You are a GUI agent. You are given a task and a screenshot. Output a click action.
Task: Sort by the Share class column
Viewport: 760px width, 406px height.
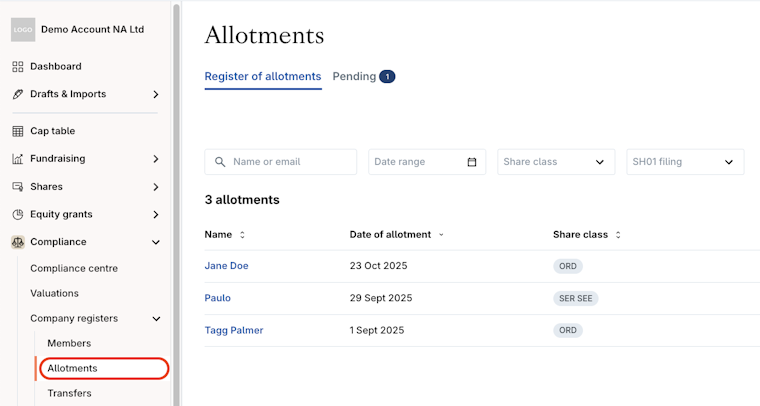(x=618, y=235)
